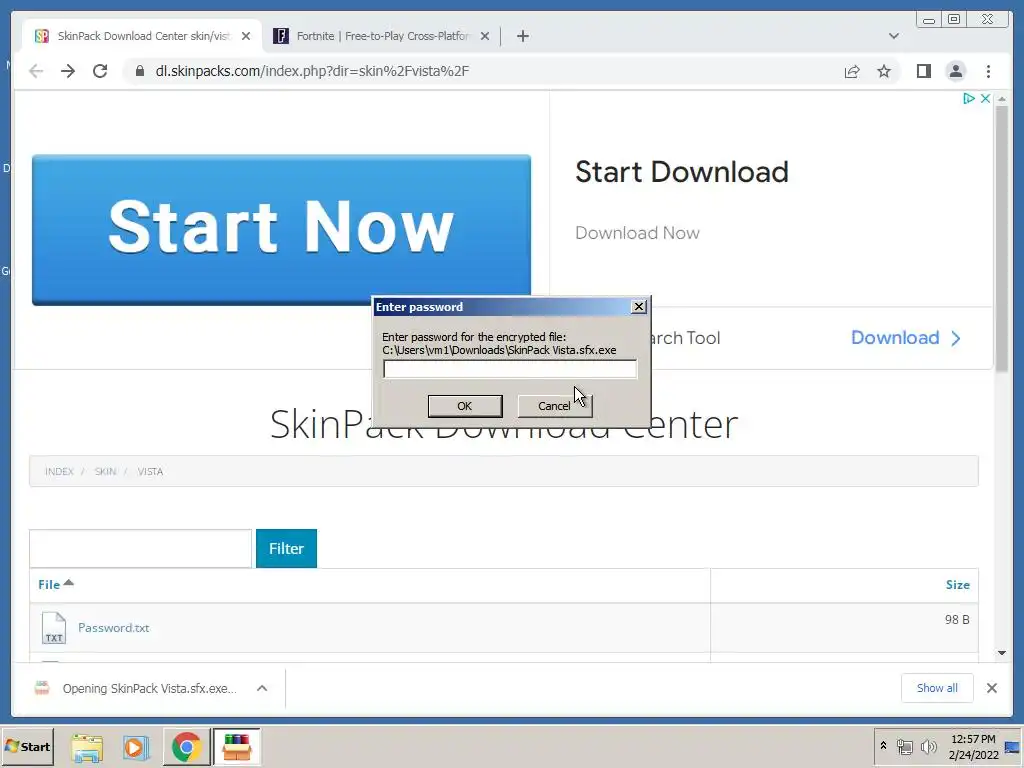Image resolution: width=1024 pixels, height=768 pixels.
Task: Click the Download Now ad text
Action: point(637,233)
